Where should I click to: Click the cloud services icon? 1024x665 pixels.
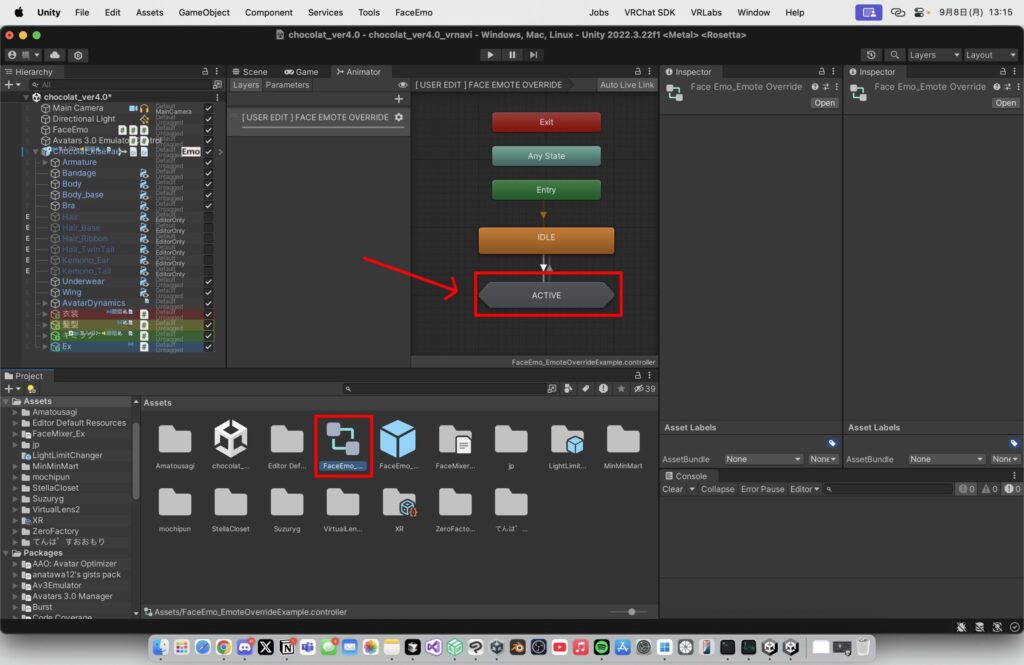54,55
